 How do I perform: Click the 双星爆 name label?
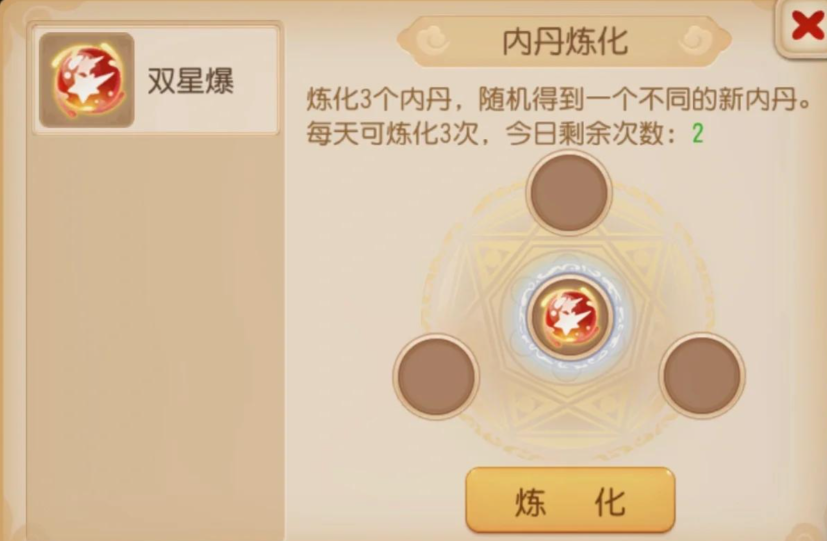(190, 81)
